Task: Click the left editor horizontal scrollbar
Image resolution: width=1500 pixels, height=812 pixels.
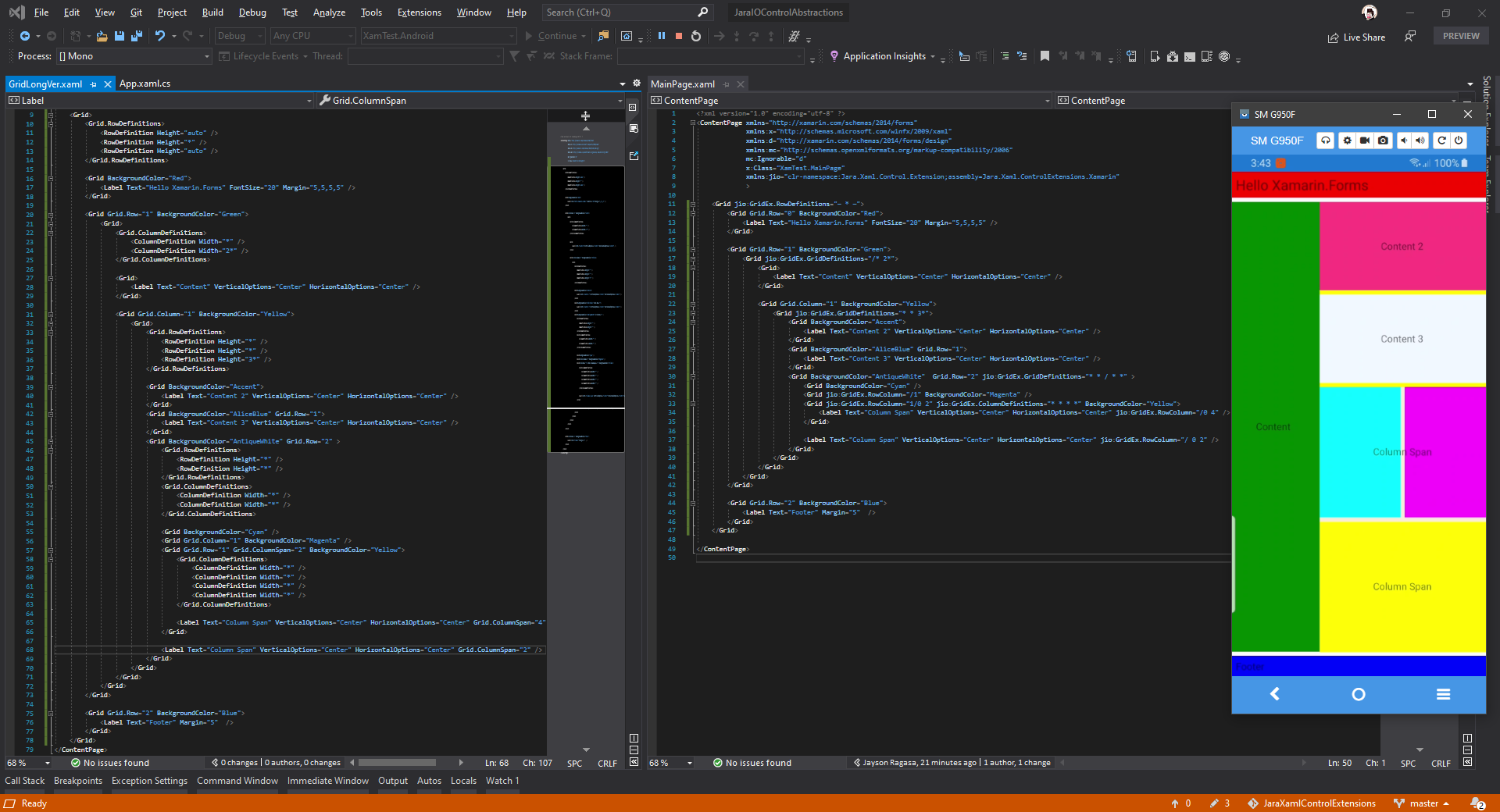Action: (397, 763)
